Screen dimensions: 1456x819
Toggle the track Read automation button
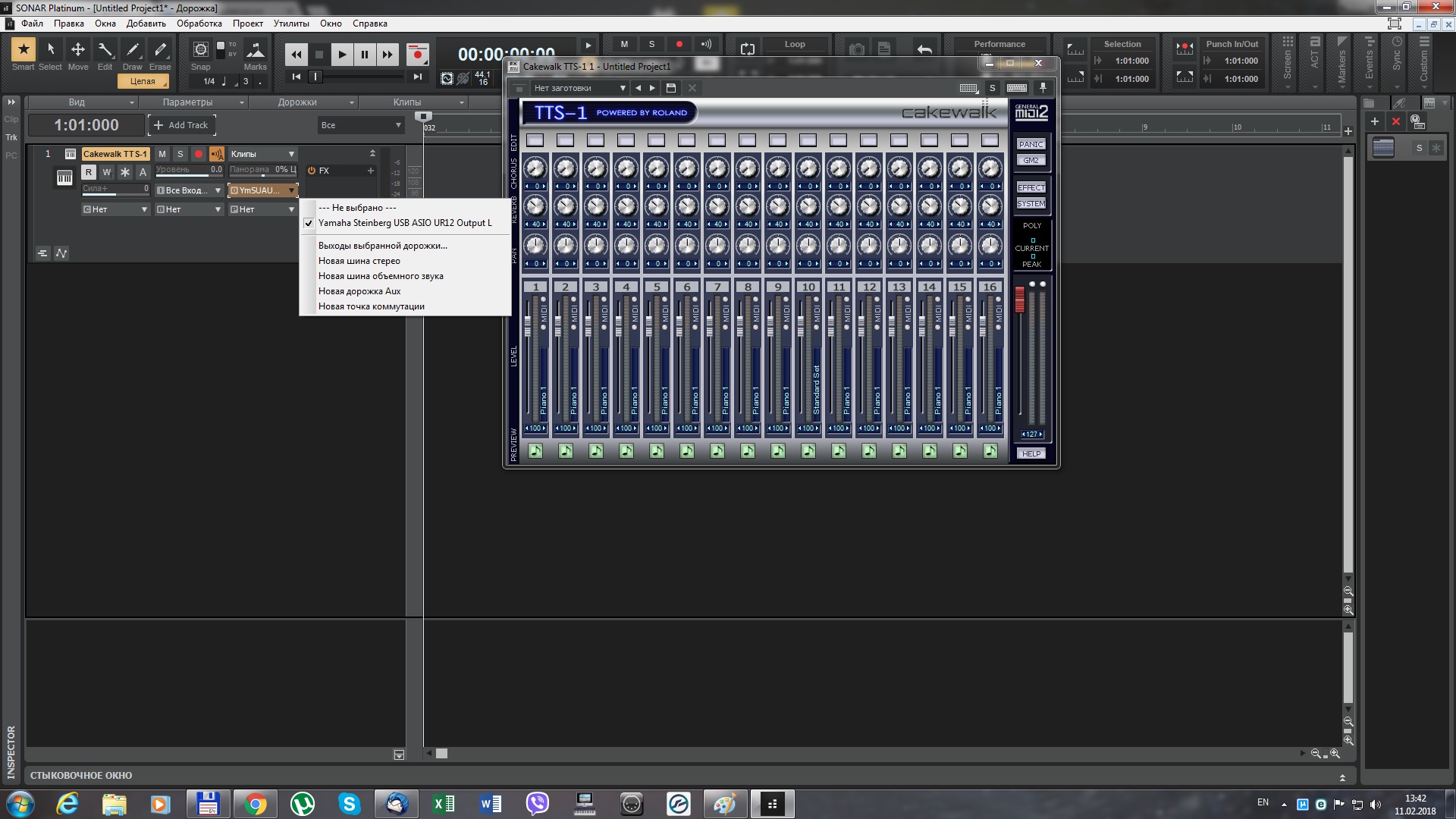pyautogui.click(x=89, y=172)
